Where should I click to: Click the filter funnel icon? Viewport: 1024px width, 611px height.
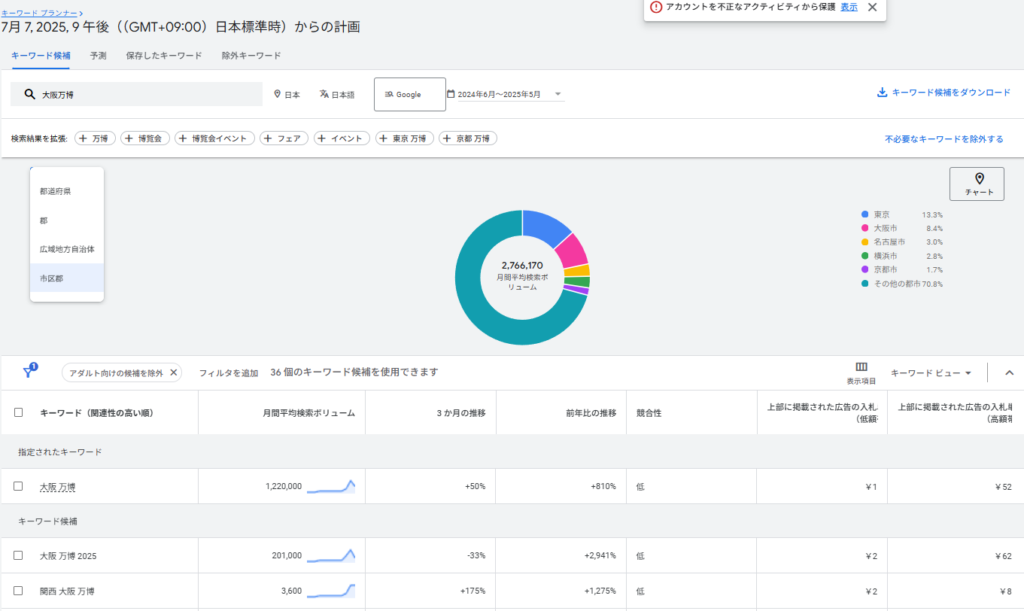click(28, 372)
